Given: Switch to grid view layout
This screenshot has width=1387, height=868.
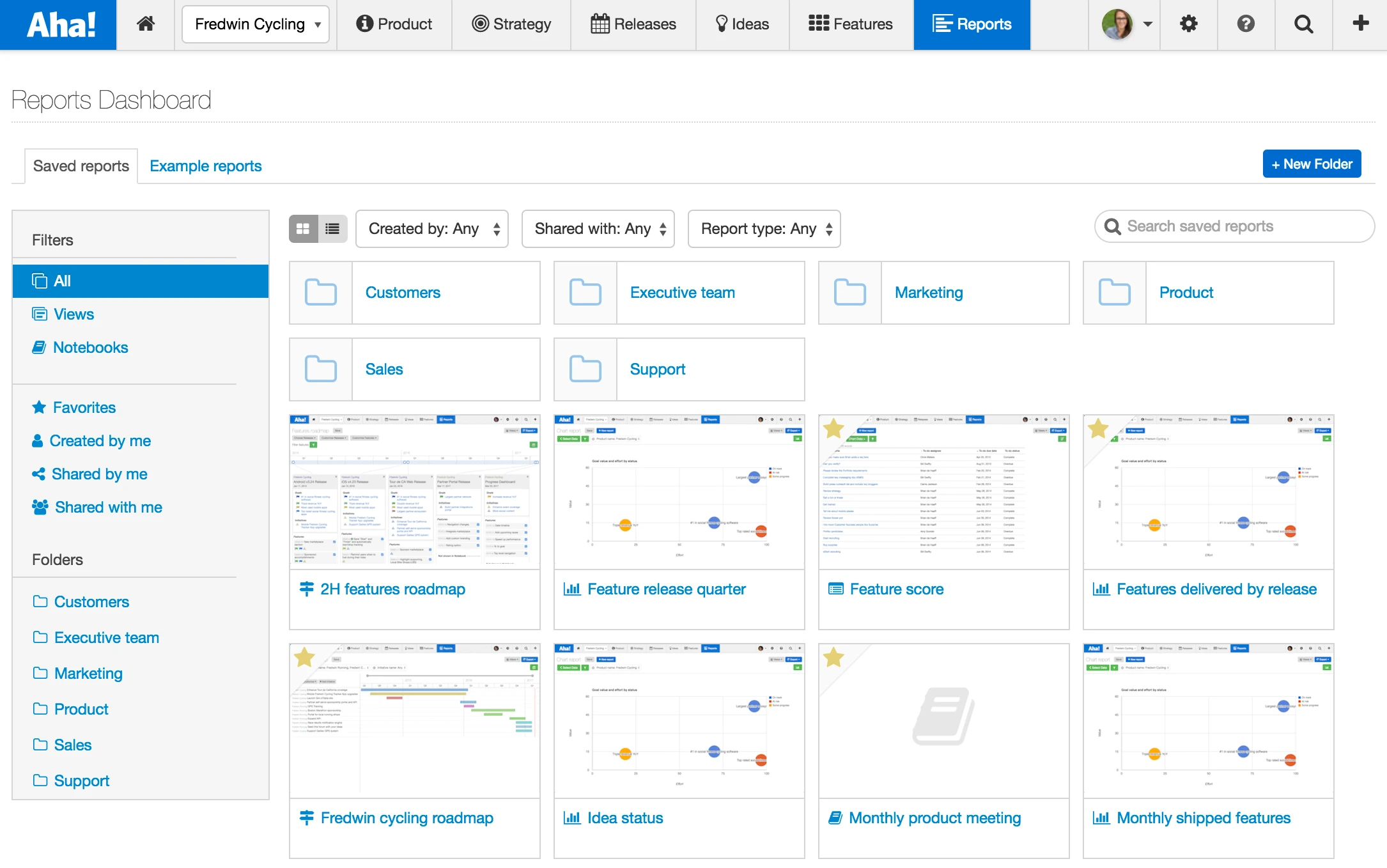Looking at the screenshot, I should click(x=304, y=229).
